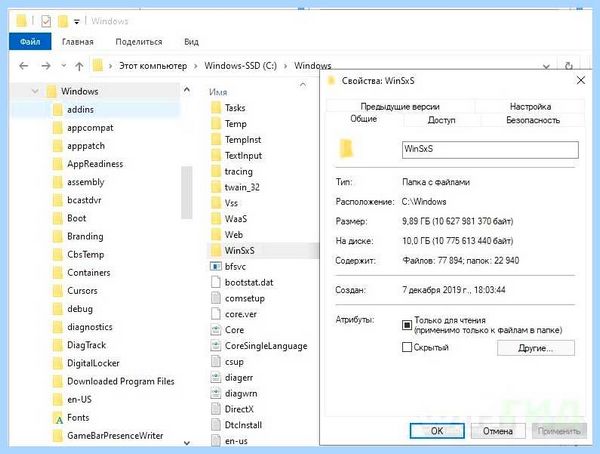
Task: Select the Core file icon
Action: pyautogui.click(x=216, y=330)
